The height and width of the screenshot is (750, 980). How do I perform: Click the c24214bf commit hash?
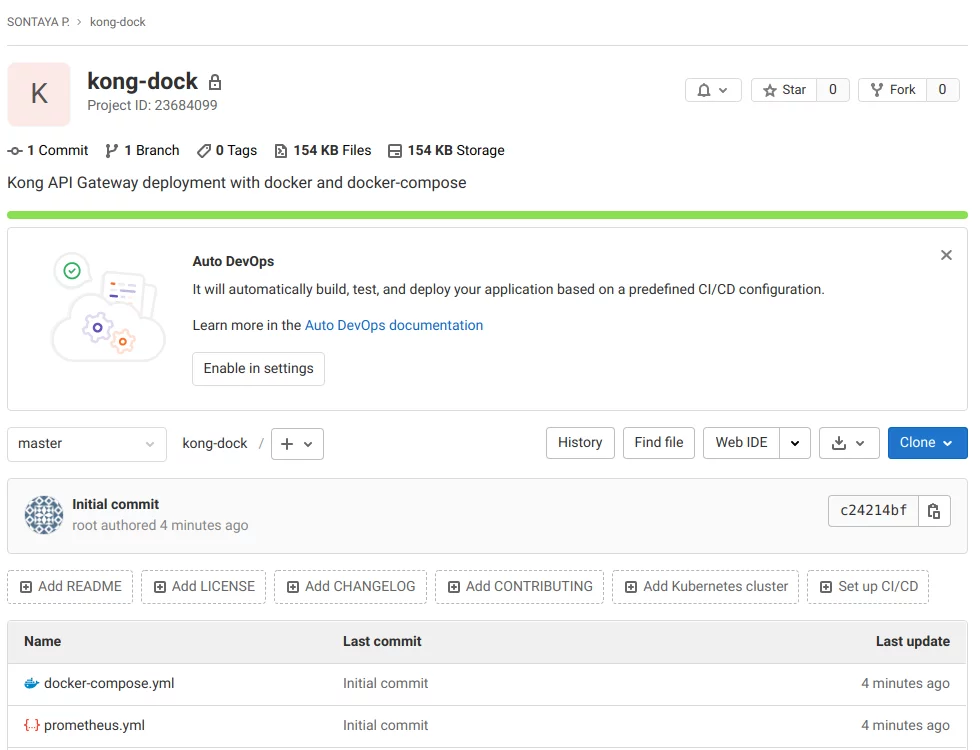tap(872, 511)
